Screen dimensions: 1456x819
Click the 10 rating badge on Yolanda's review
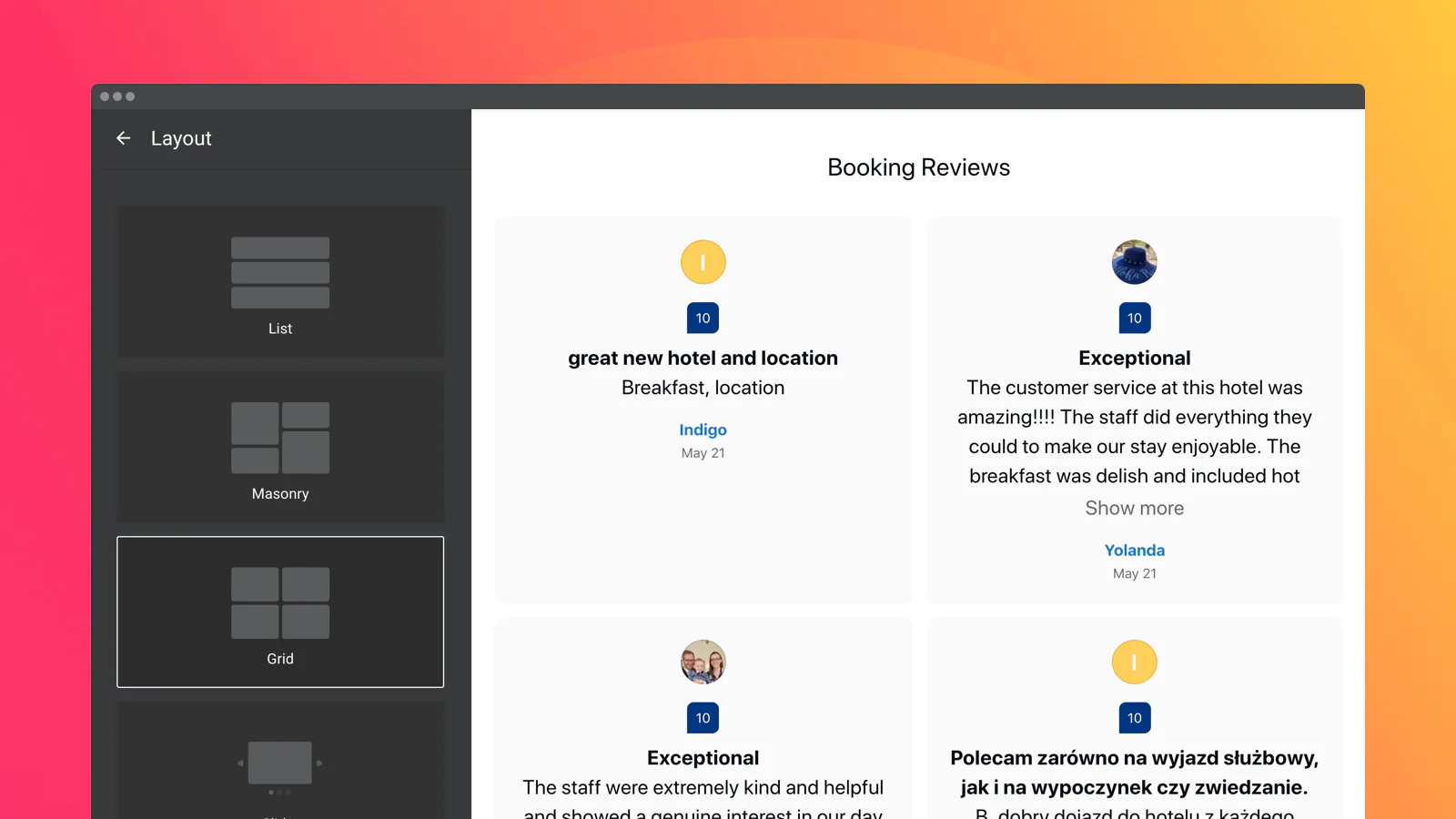(1134, 318)
